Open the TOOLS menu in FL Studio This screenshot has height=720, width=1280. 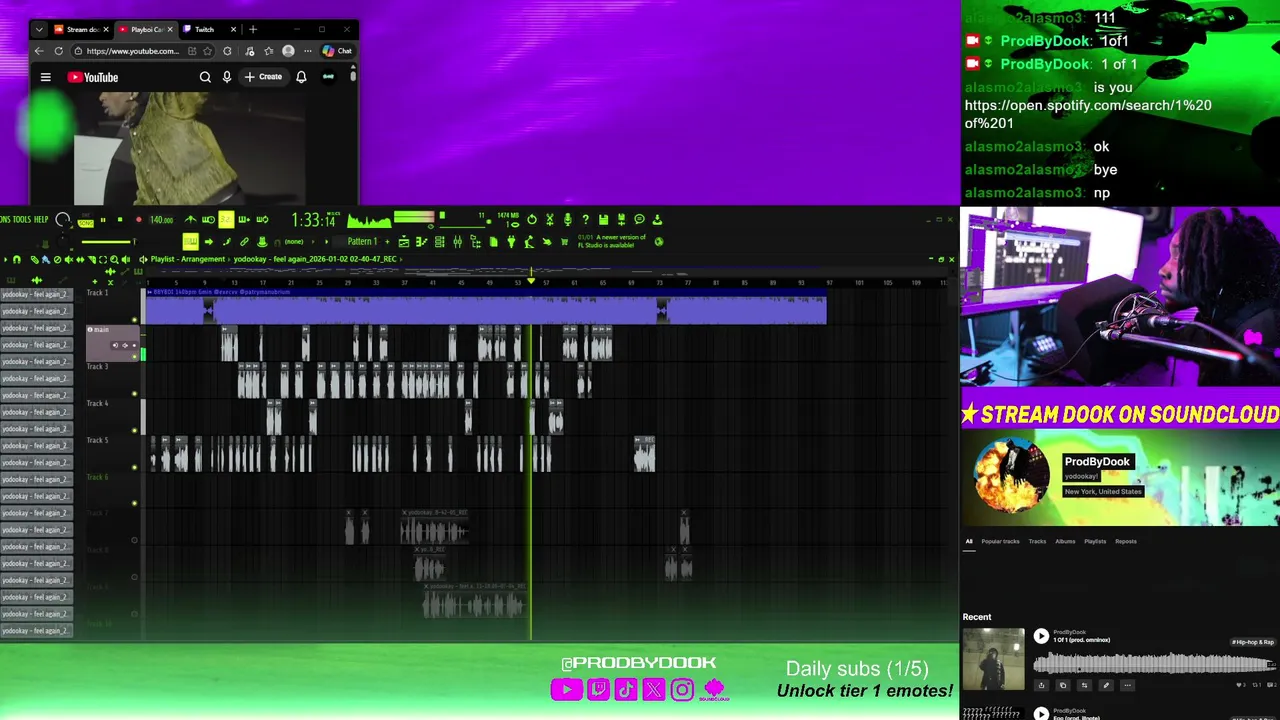tap(23, 219)
